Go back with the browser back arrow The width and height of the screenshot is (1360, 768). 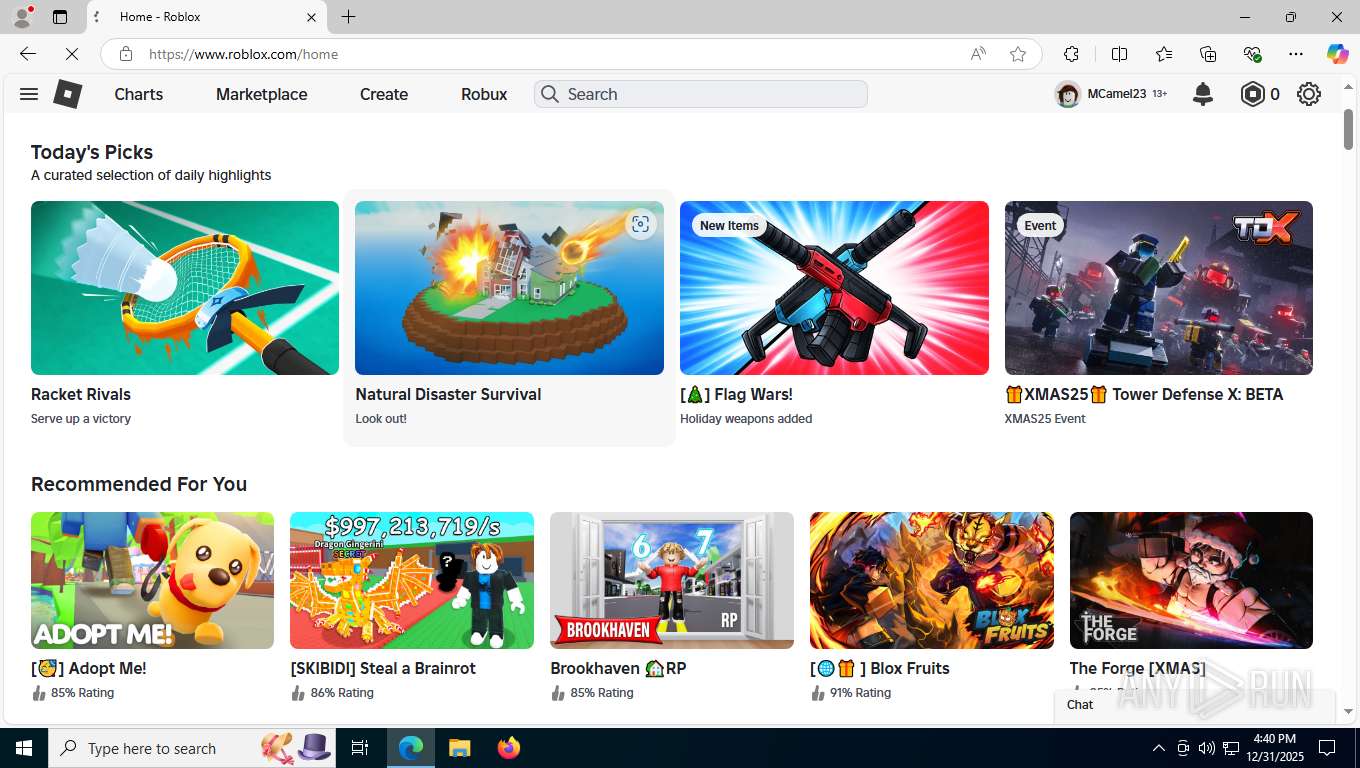coord(28,54)
